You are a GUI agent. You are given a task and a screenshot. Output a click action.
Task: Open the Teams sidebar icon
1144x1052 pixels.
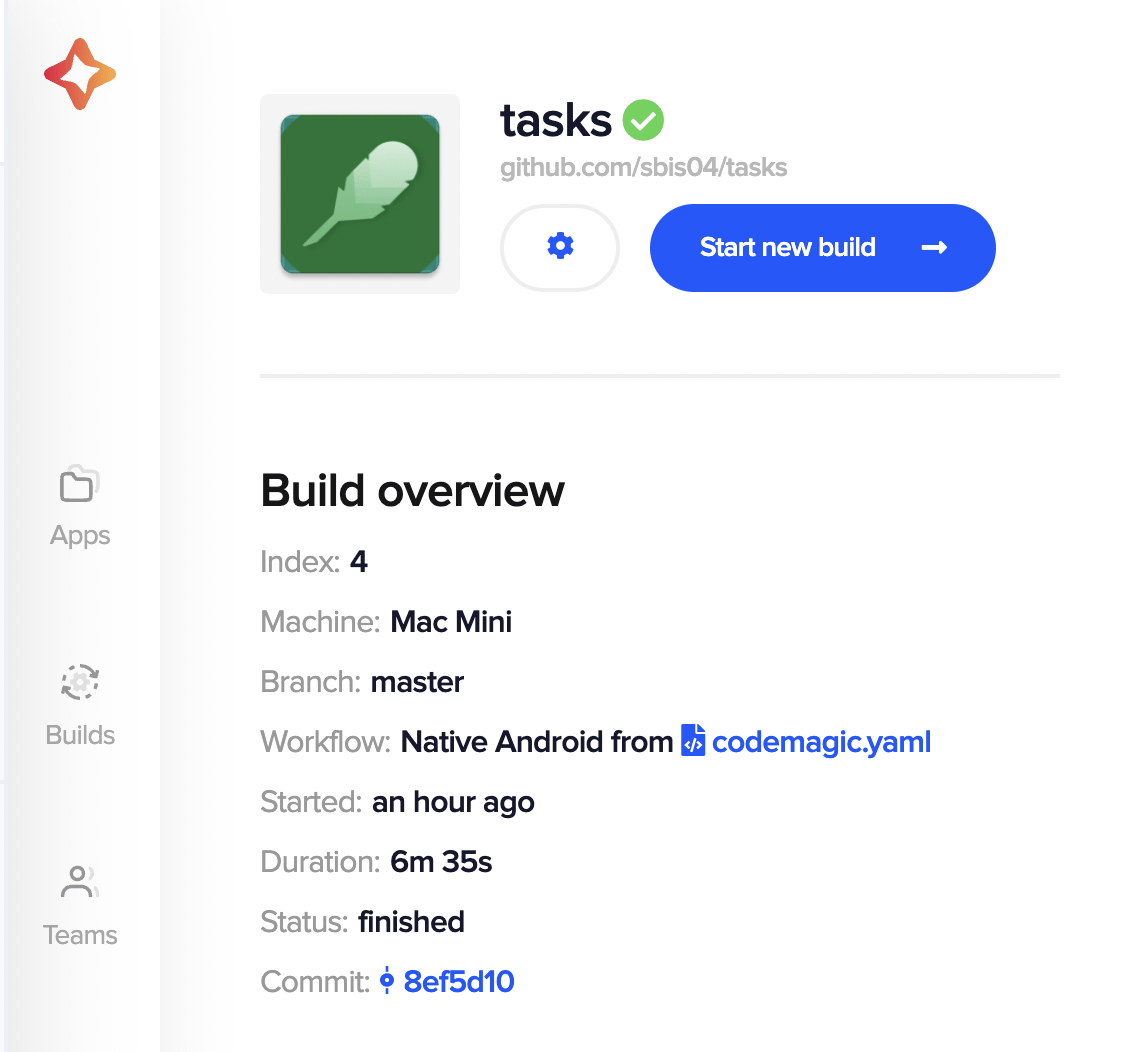(x=79, y=882)
